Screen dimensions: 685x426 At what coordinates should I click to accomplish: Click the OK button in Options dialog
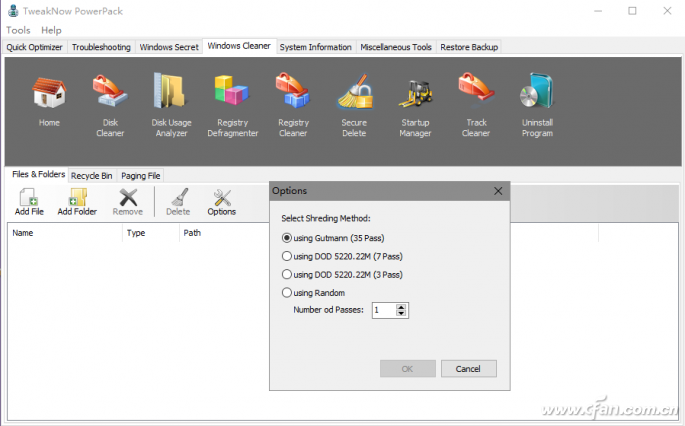[x=408, y=369]
